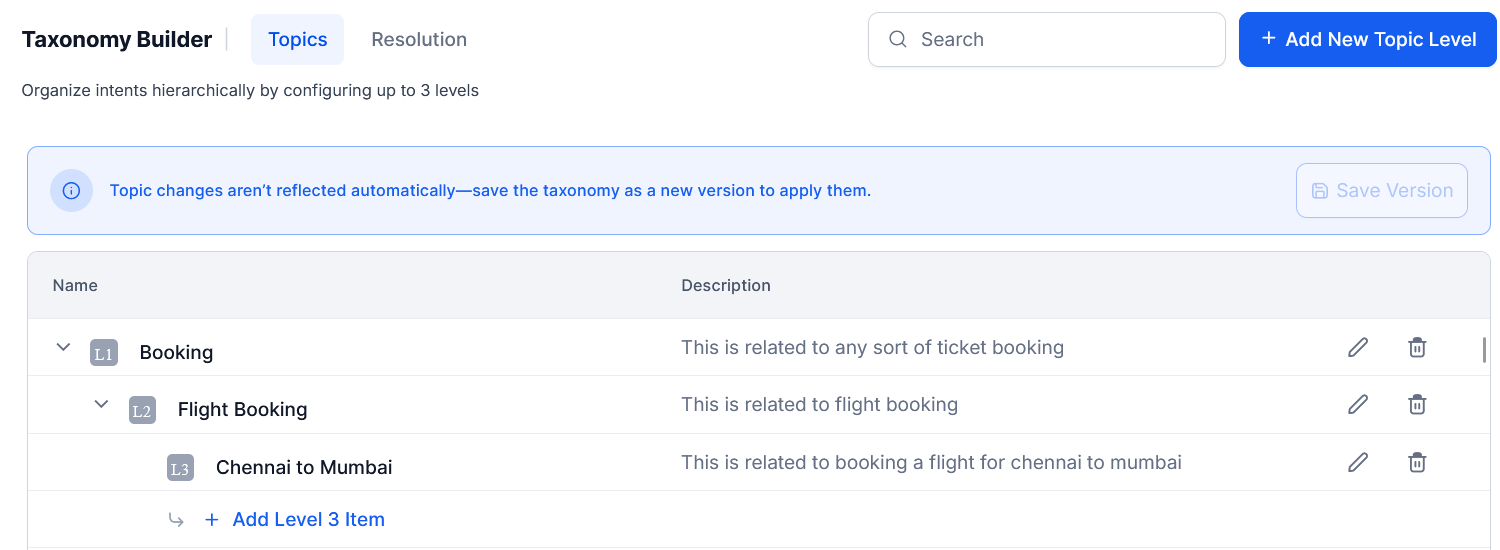The height and width of the screenshot is (550, 1500).
Task: Delete the Flight Booking topic
Action: (1417, 405)
